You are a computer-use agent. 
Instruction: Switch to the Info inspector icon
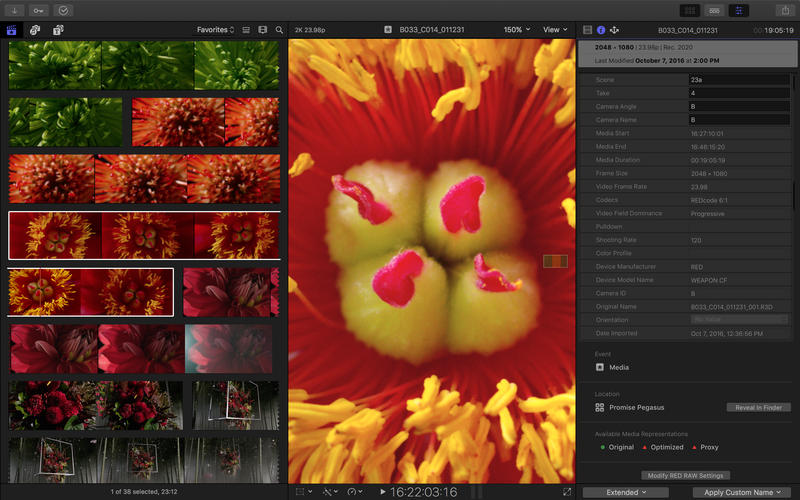tap(601, 30)
